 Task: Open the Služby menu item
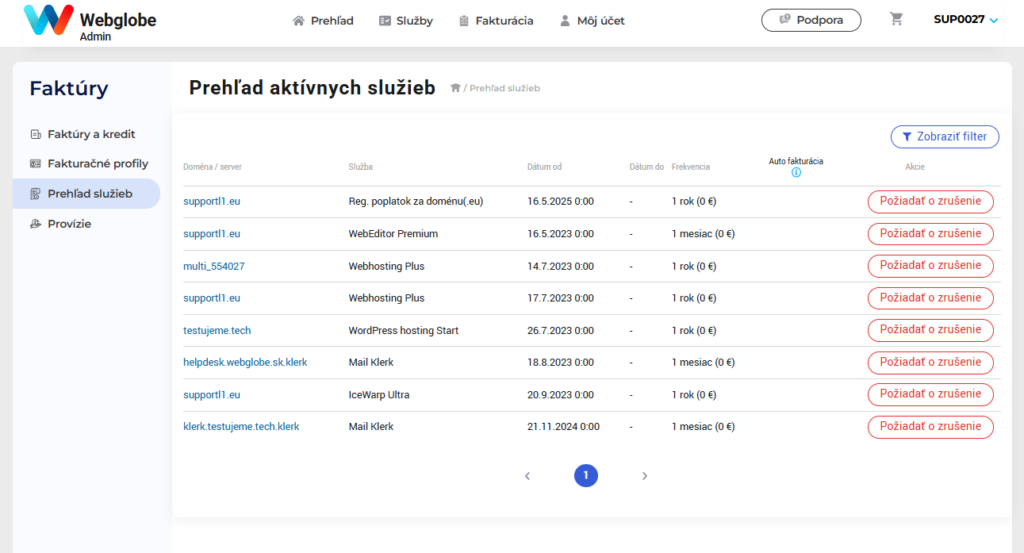[x=406, y=21]
